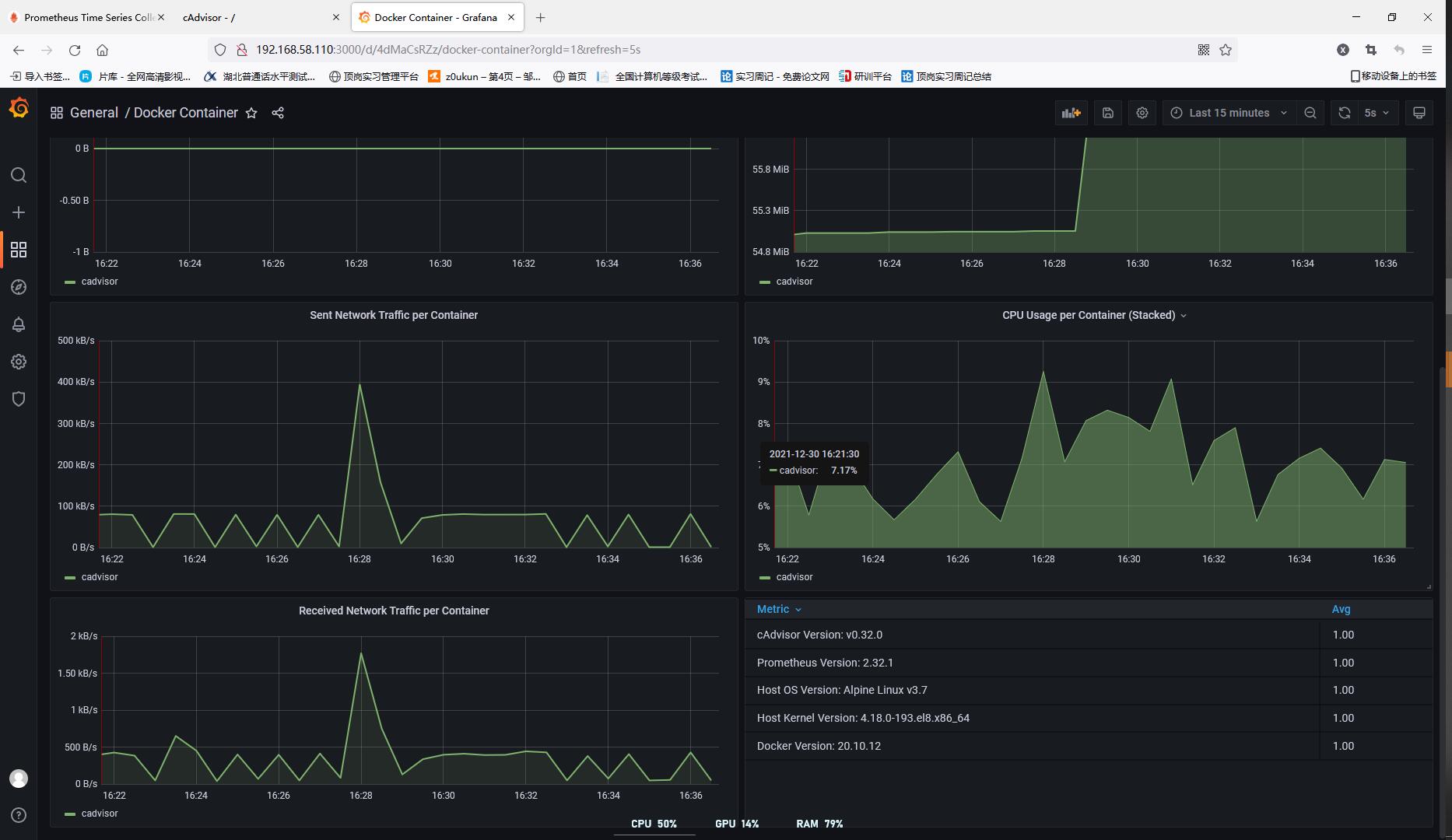Open the browser home page

pyautogui.click(x=102, y=50)
